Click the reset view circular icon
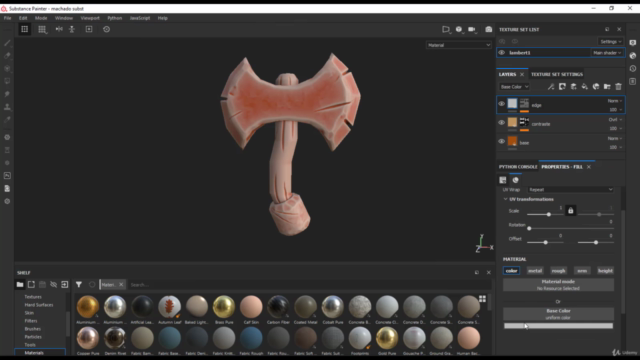640x360 pixels. [107, 29]
